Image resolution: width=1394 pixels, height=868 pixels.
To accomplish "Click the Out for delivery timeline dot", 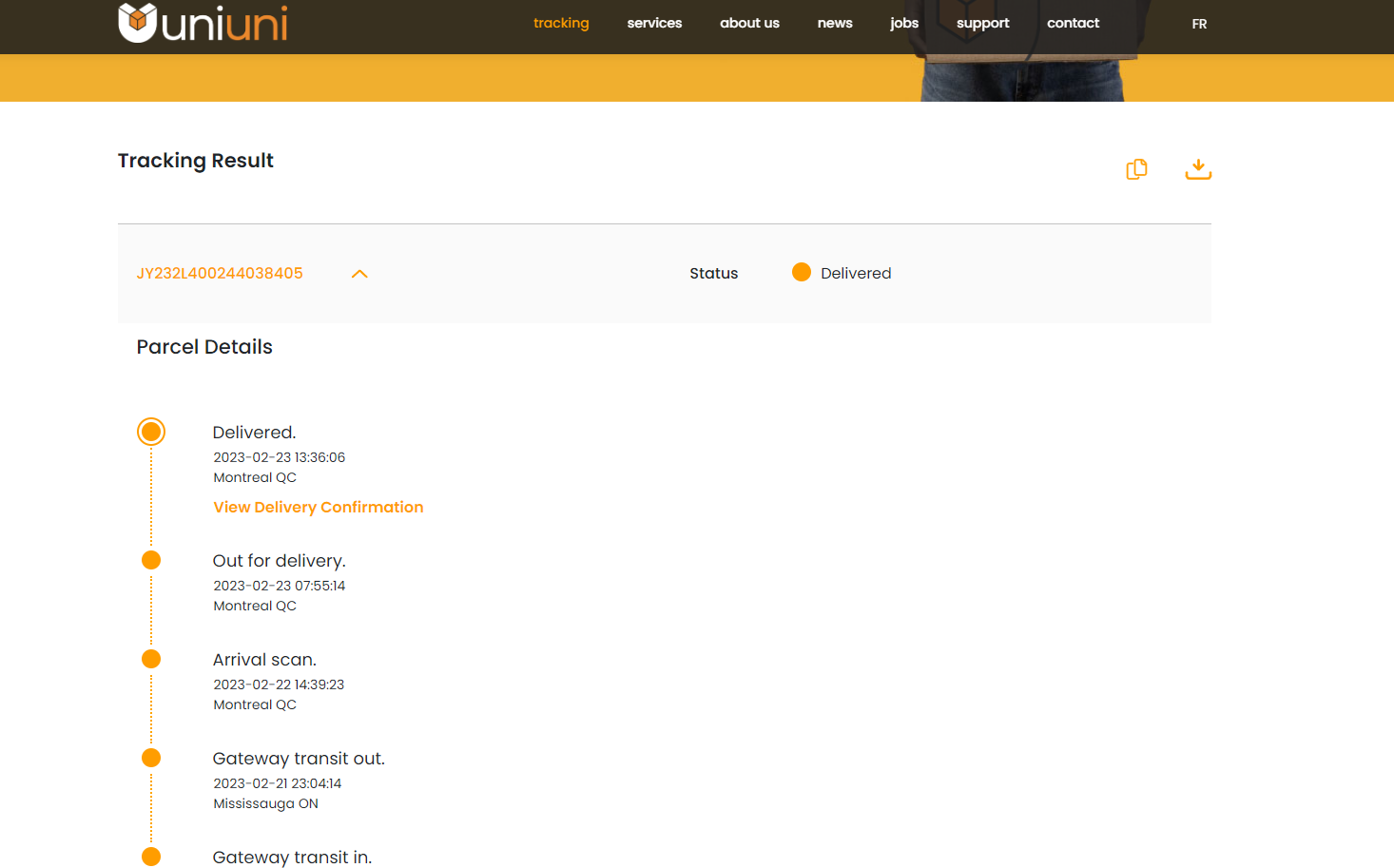I will 151,560.
